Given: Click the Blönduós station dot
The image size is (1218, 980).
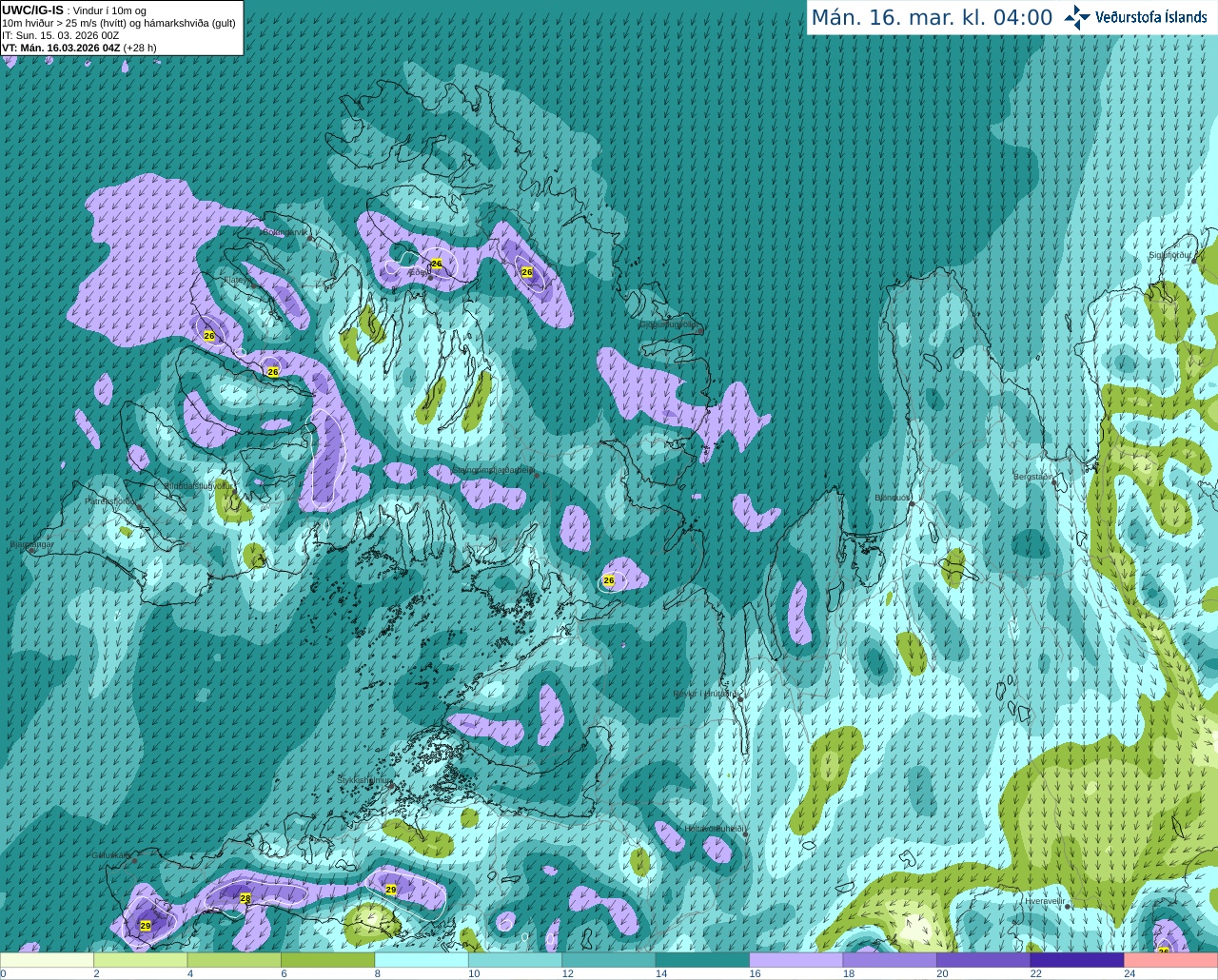Looking at the screenshot, I should point(912,503).
